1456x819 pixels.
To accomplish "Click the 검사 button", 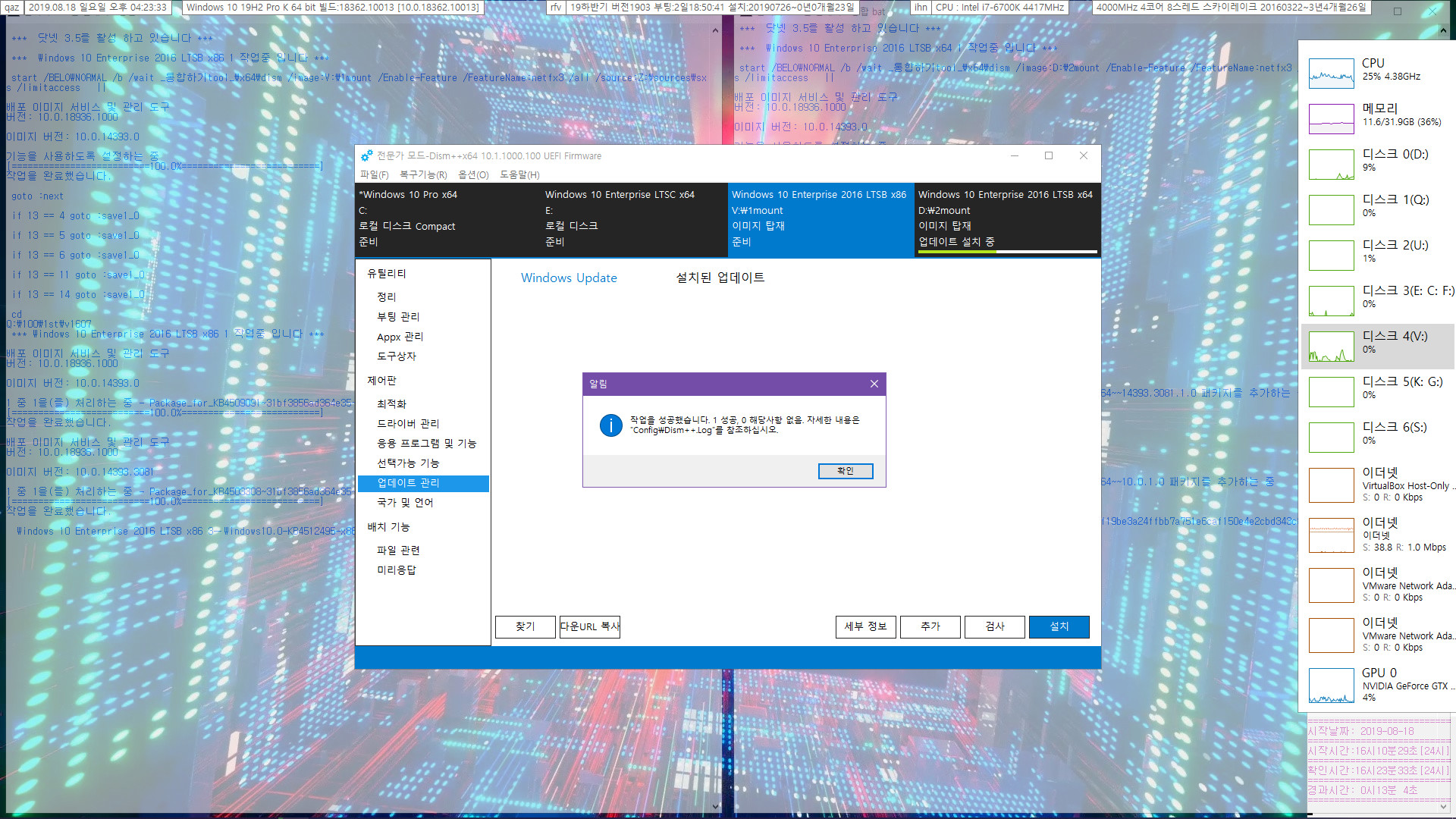I will 995,626.
